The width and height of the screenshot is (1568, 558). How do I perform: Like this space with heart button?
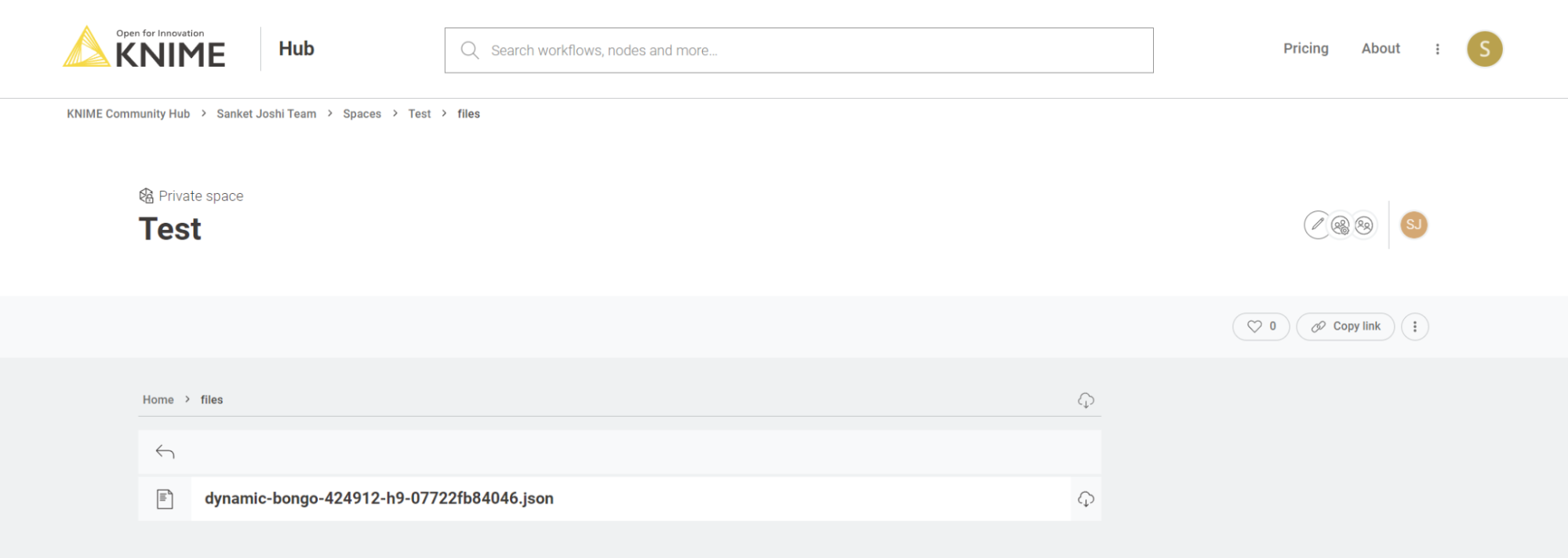click(1261, 326)
